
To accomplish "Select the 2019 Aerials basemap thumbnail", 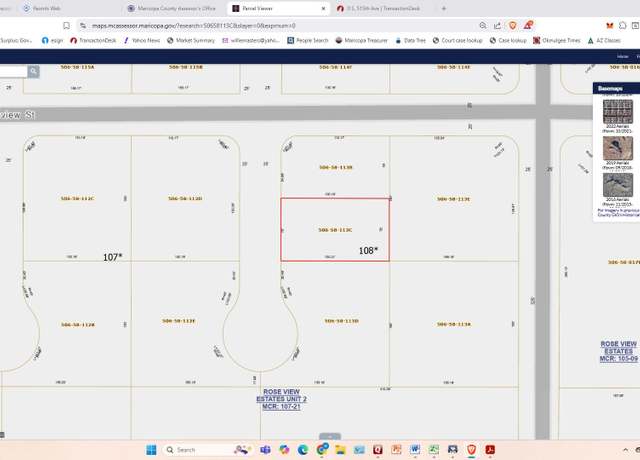I will (618, 148).
